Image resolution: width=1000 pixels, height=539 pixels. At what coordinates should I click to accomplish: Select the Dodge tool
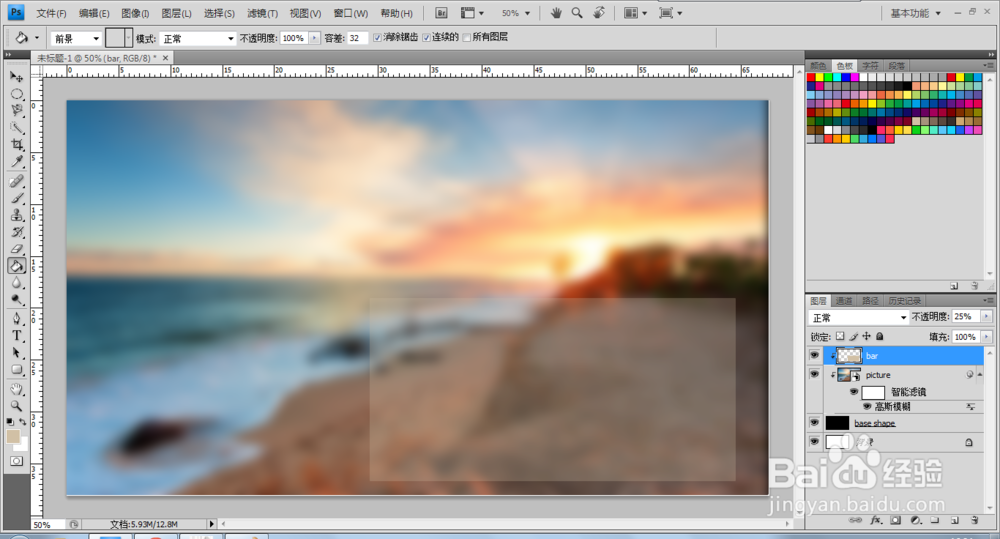click(17, 300)
